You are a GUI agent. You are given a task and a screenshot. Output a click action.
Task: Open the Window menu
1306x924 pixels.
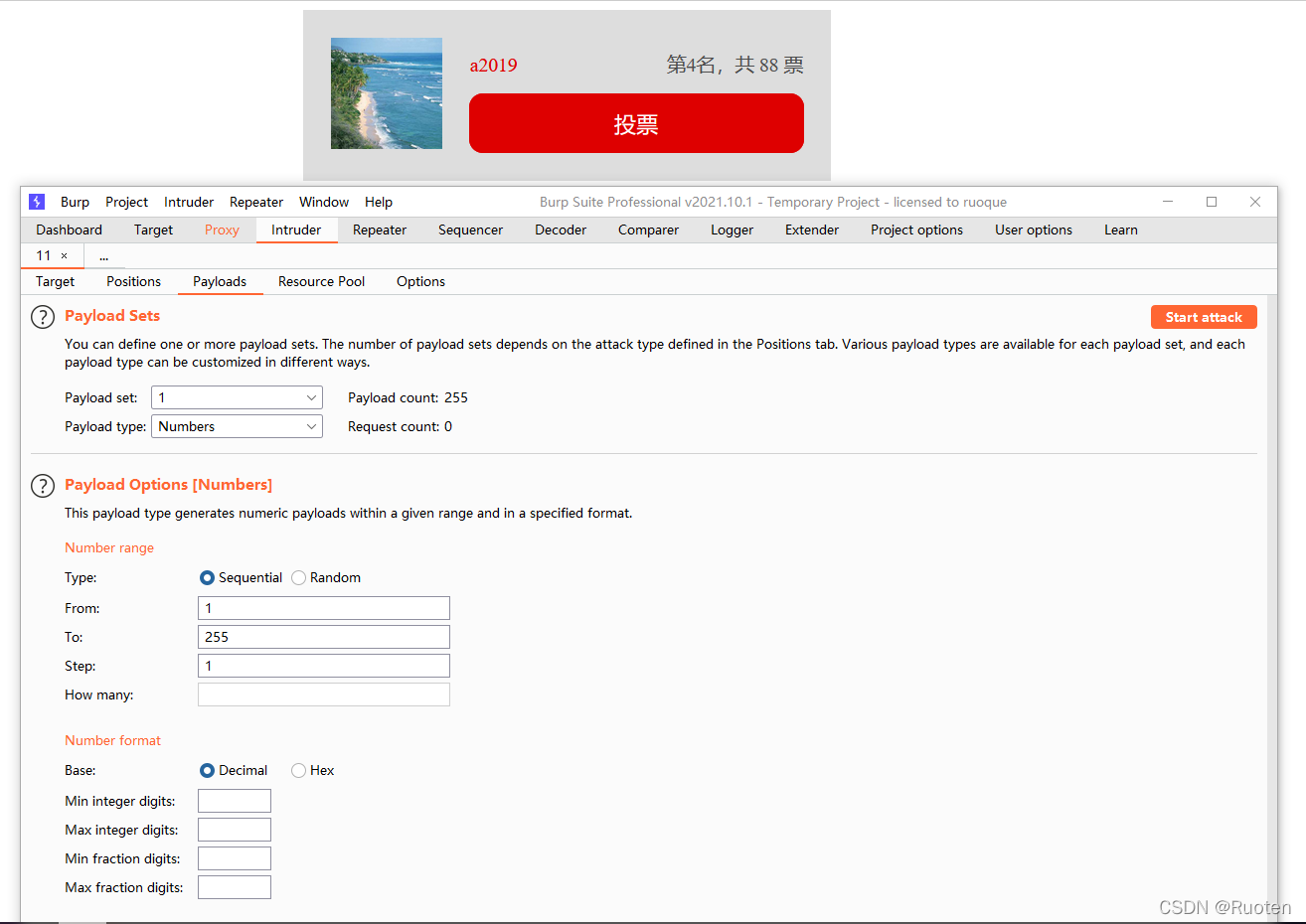coord(324,202)
